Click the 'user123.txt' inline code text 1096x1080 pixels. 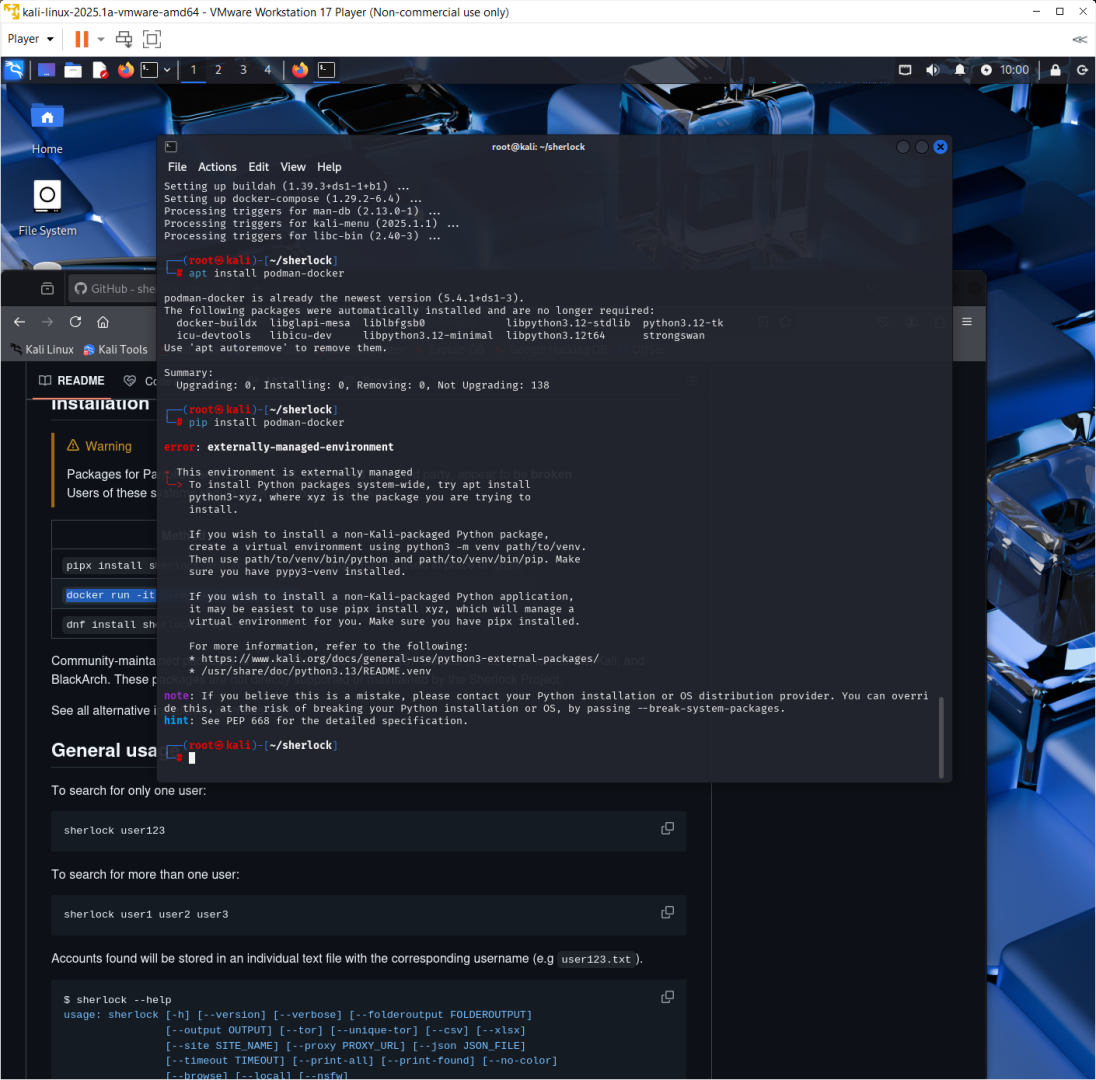point(596,959)
